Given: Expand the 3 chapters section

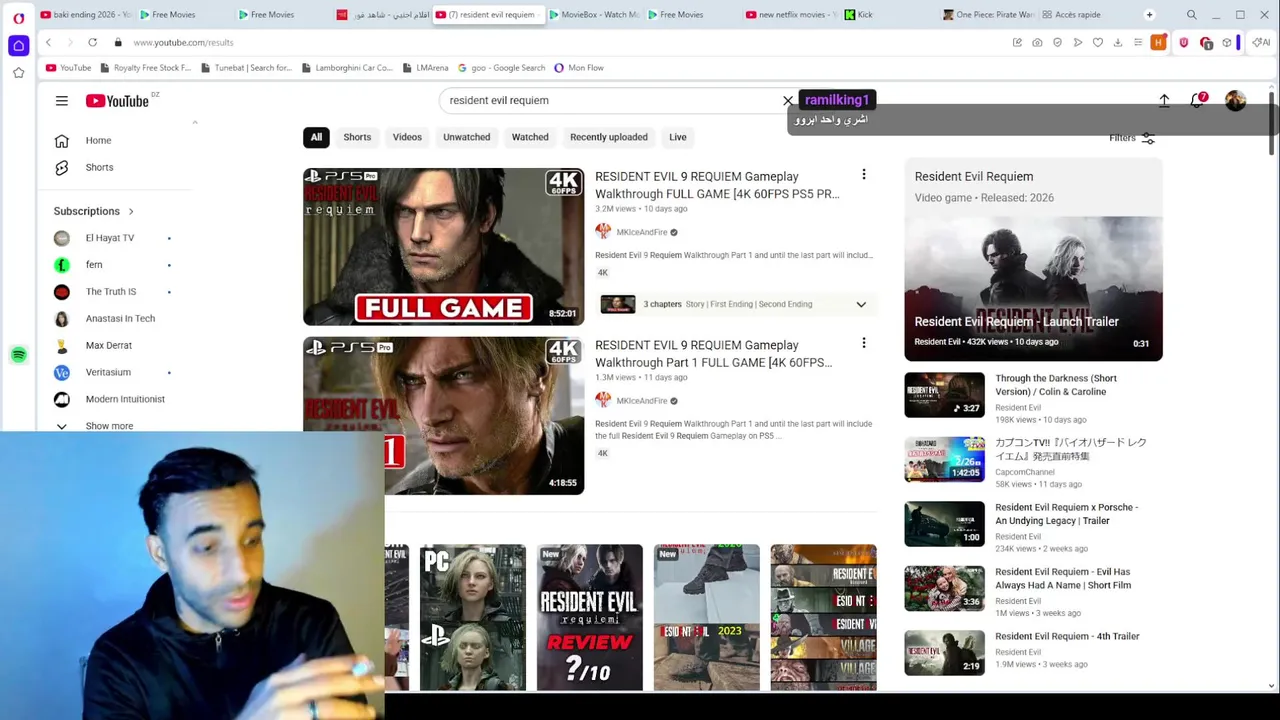Looking at the screenshot, I should [x=861, y=304].
